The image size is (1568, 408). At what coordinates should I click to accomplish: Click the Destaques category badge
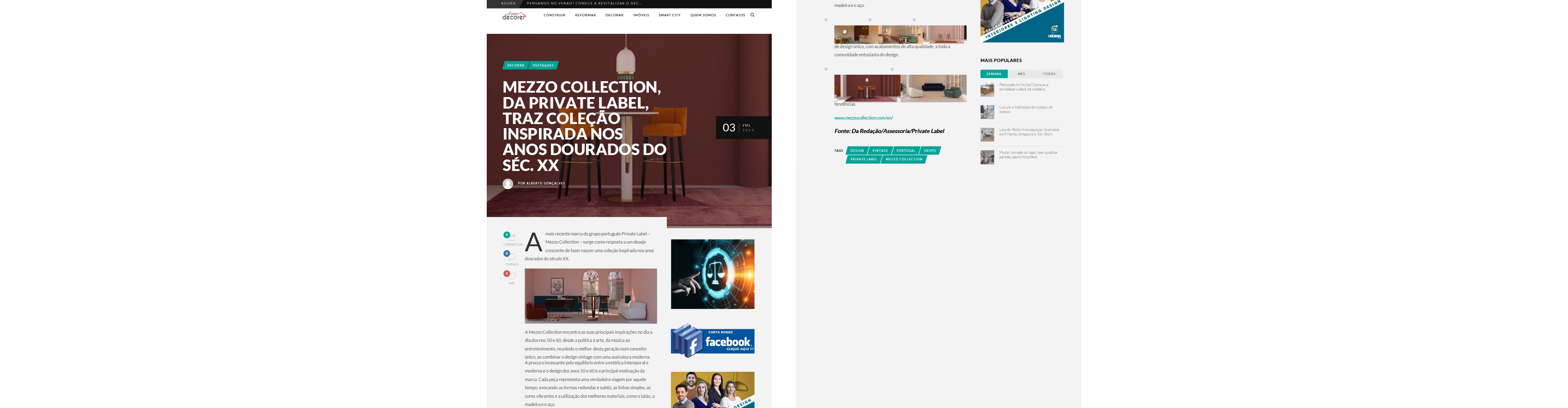click(x=543, y=66)
